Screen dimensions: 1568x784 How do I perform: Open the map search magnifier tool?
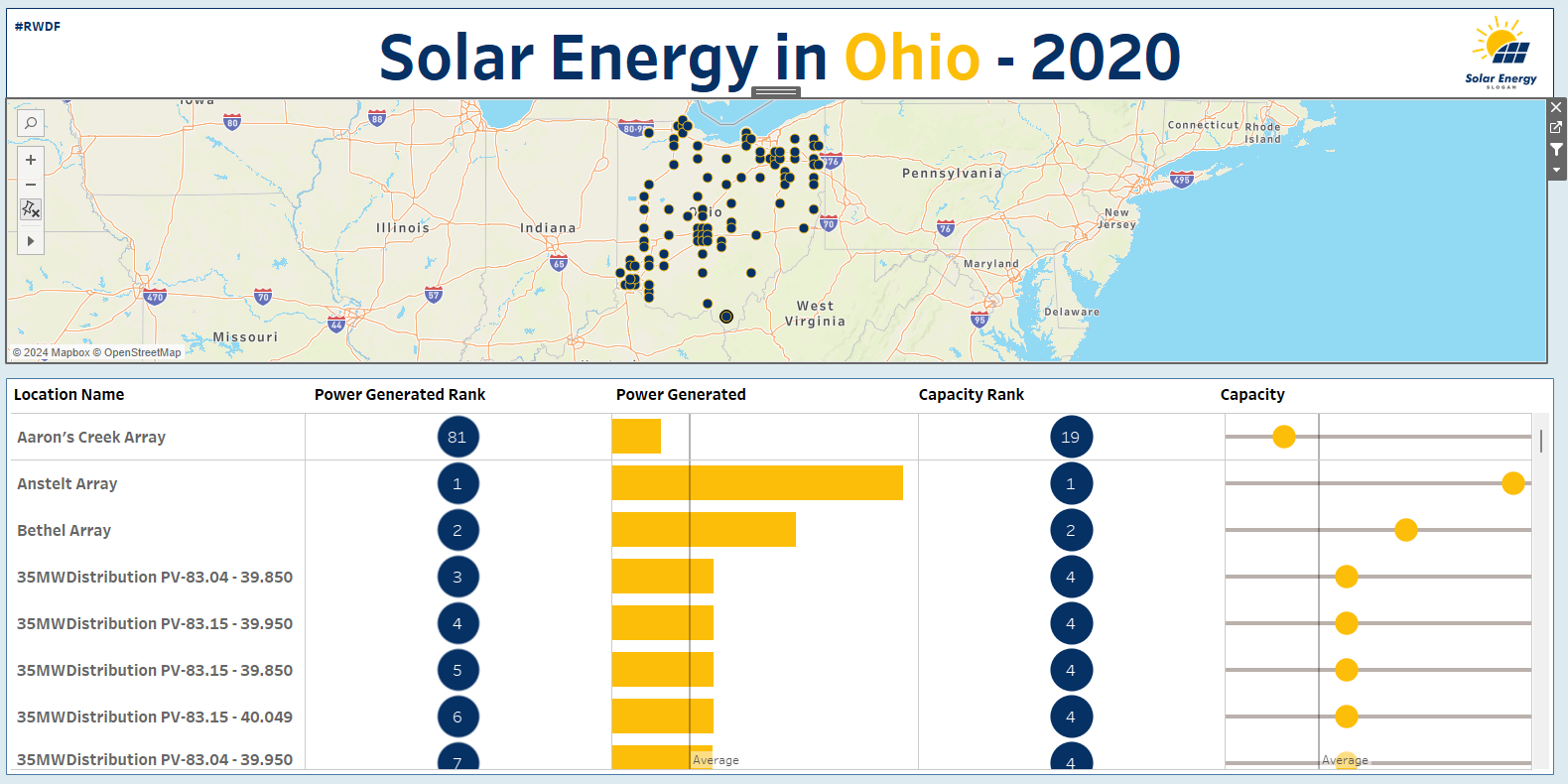[31, 123]
